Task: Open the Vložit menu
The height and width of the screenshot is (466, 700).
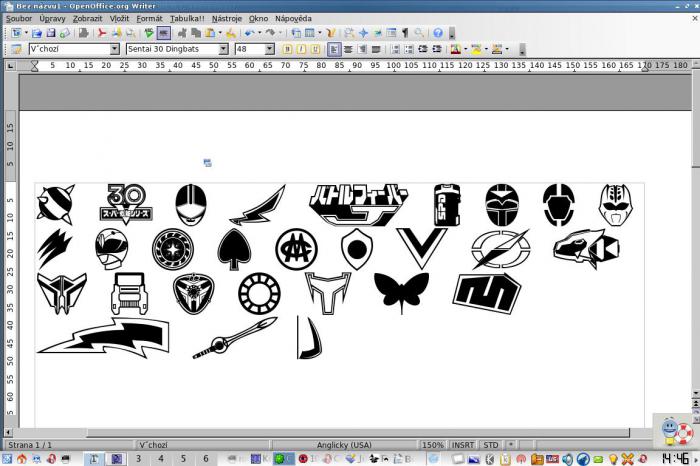Action: (x=119, y=19)
